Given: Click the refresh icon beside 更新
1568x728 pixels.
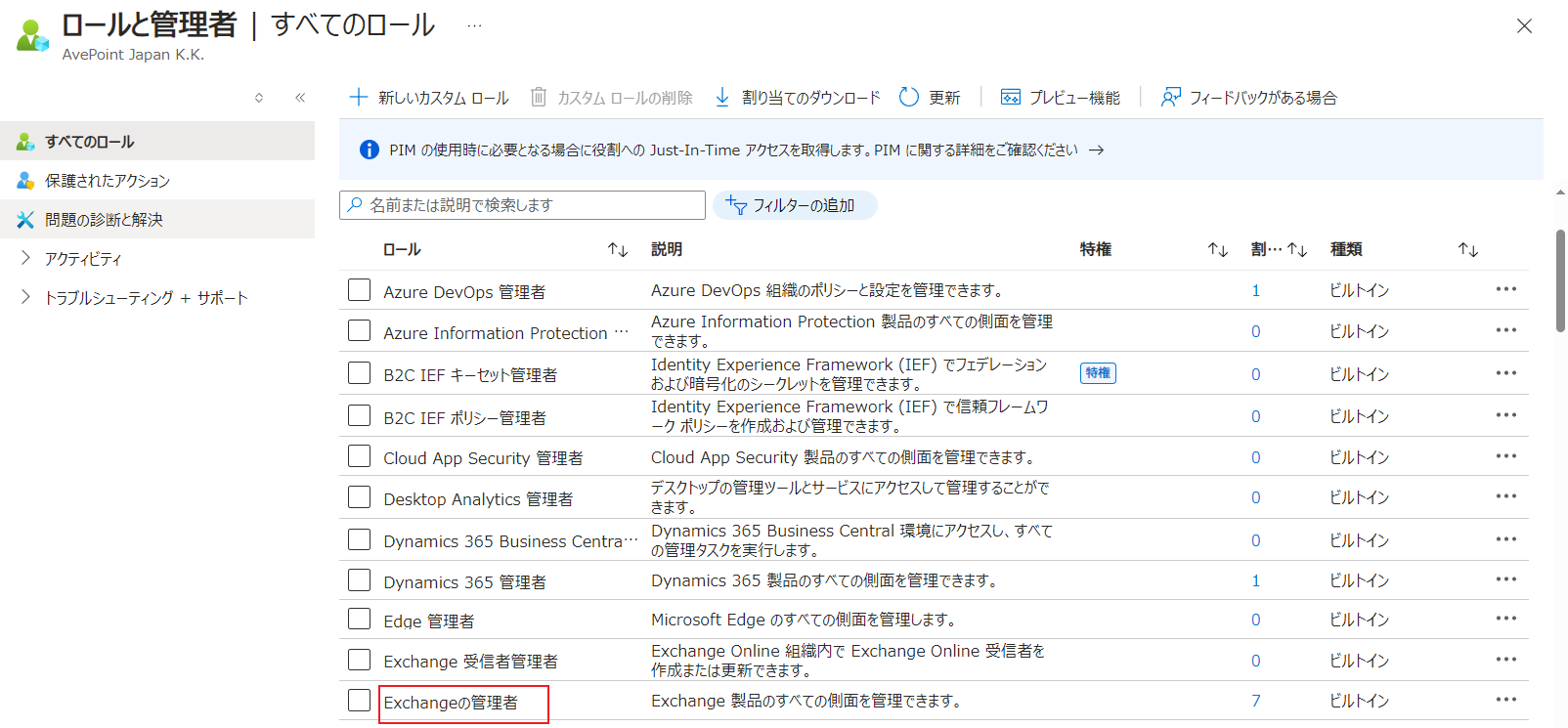Looking at the screenshot, I should (x=909, y=97).
